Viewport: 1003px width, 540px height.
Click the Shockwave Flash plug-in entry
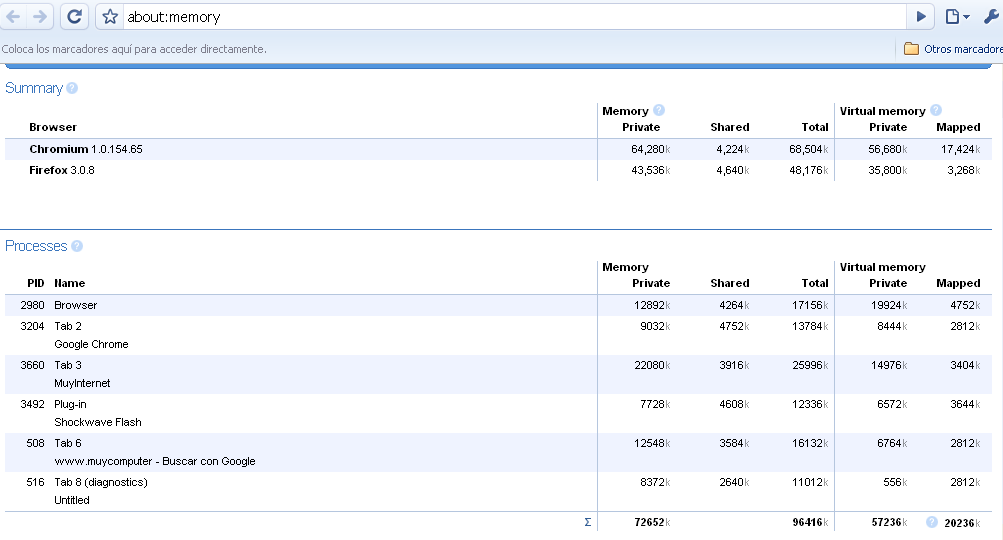click(97, 422)
